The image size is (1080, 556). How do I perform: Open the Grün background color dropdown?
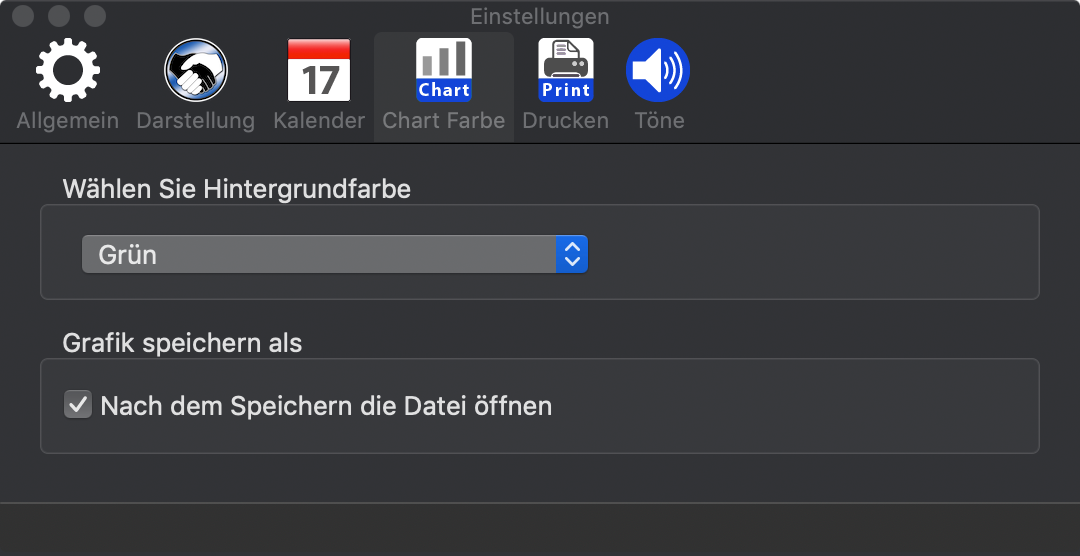335,254
